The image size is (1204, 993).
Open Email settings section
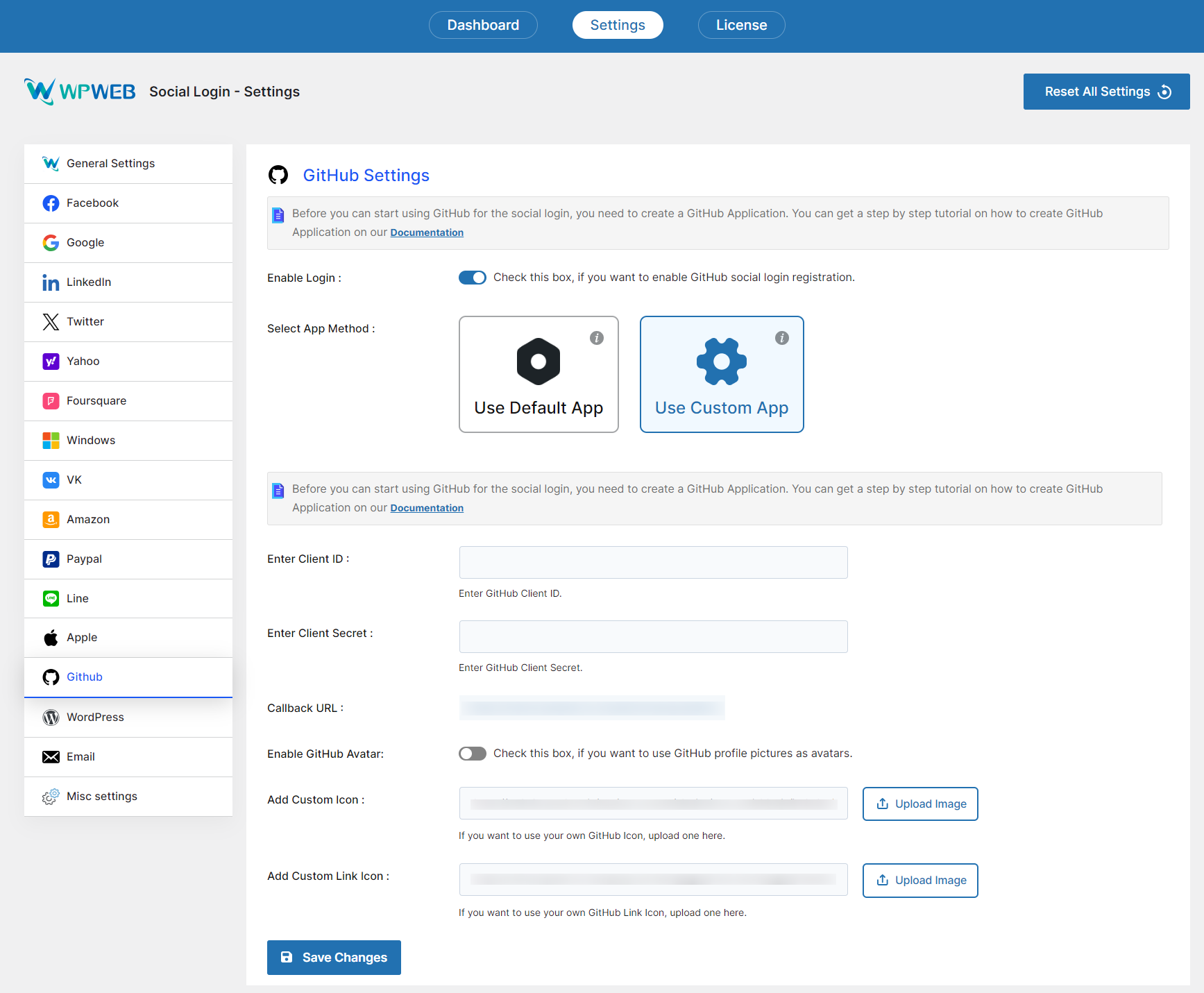[128, 757]
